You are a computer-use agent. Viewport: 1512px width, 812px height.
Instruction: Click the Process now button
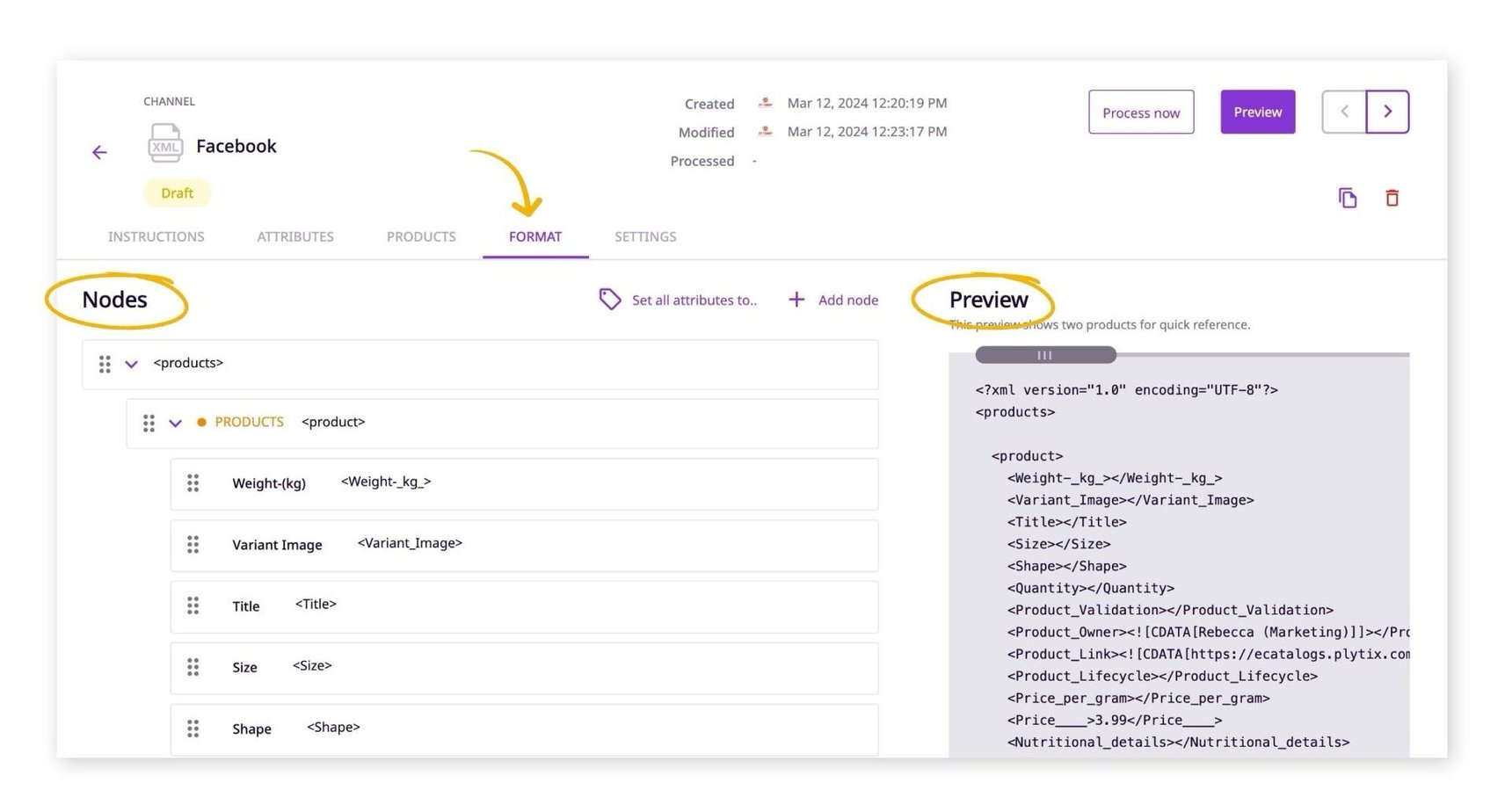coord(1140,112)
